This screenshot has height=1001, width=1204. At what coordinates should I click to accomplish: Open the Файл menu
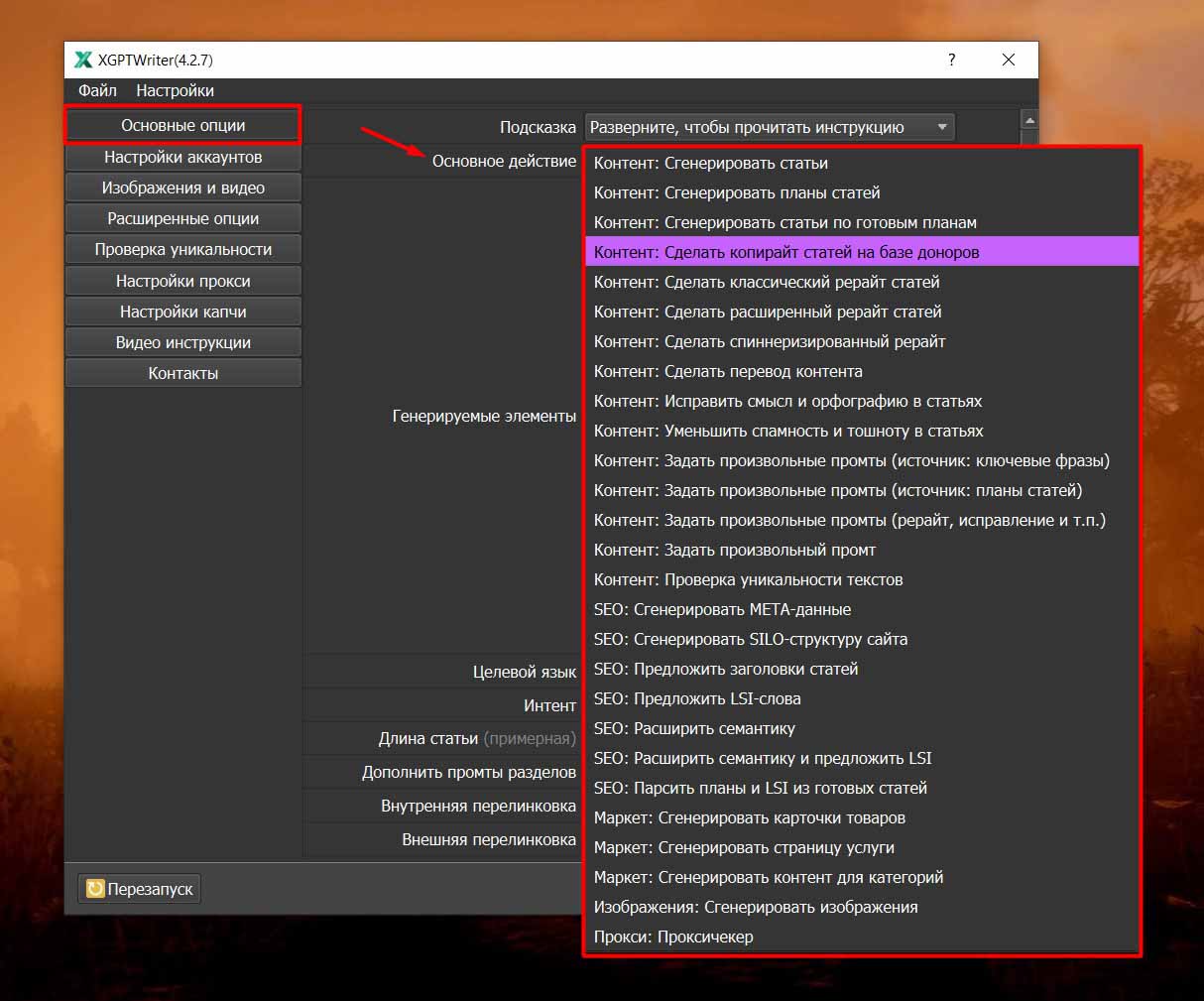[x=97, y=90]
